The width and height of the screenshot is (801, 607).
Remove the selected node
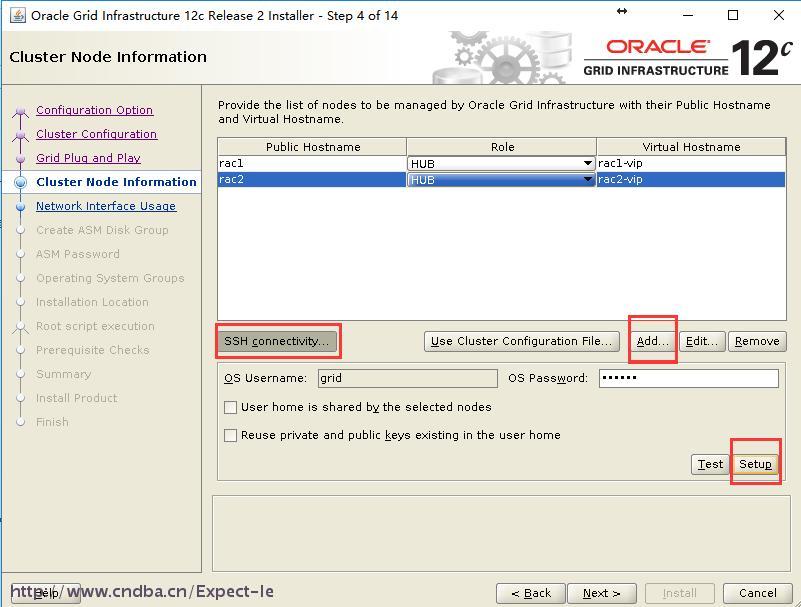tap(757, 341)
